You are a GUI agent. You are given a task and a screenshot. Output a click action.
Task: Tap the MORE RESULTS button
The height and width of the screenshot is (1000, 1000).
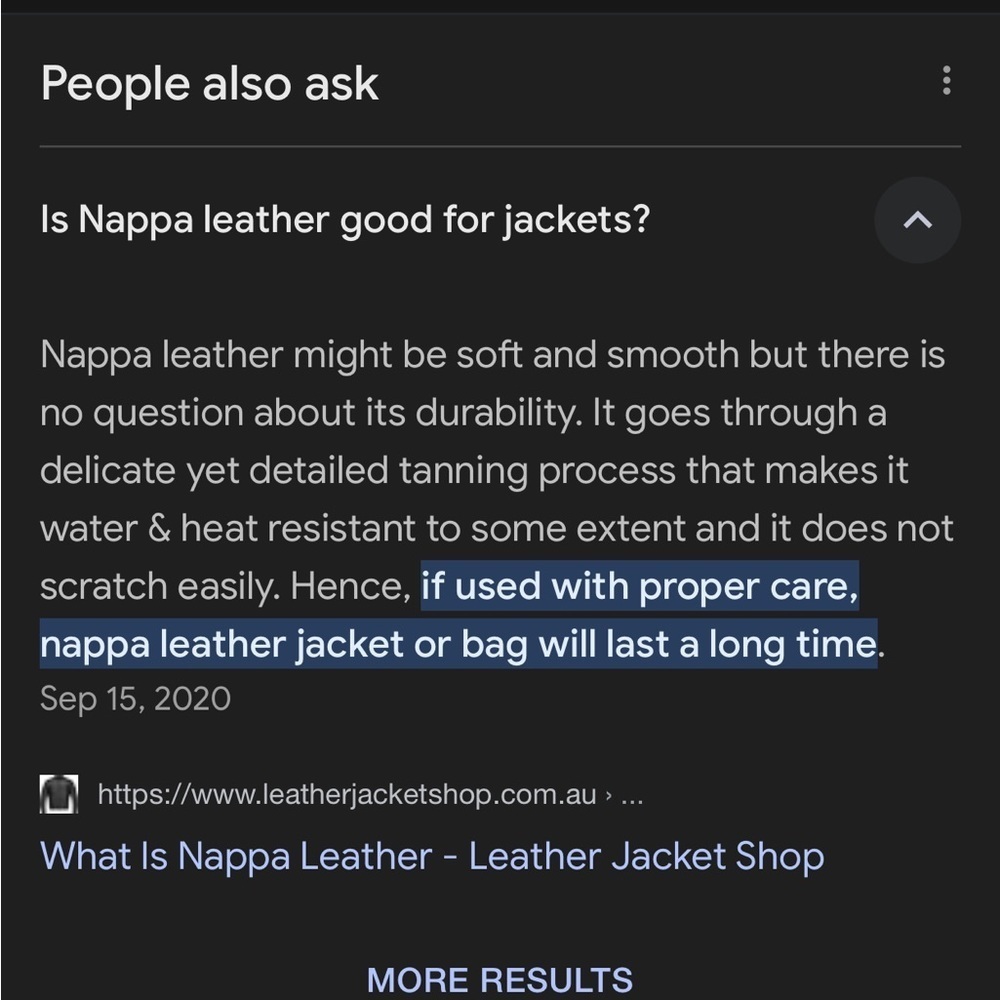[x=499, y=980]
